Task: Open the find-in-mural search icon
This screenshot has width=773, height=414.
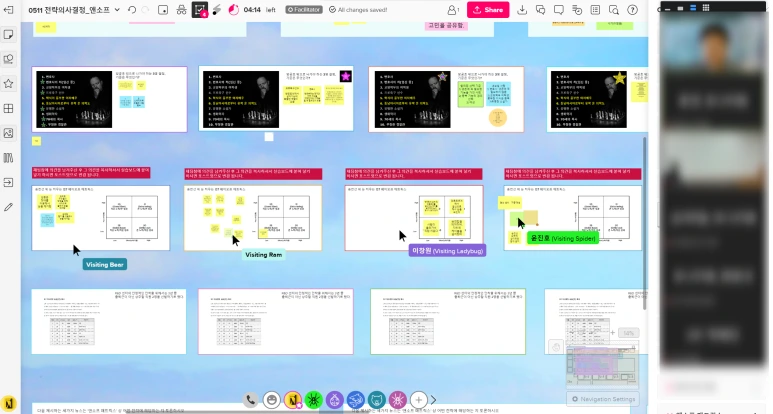Action: (614, 10)
